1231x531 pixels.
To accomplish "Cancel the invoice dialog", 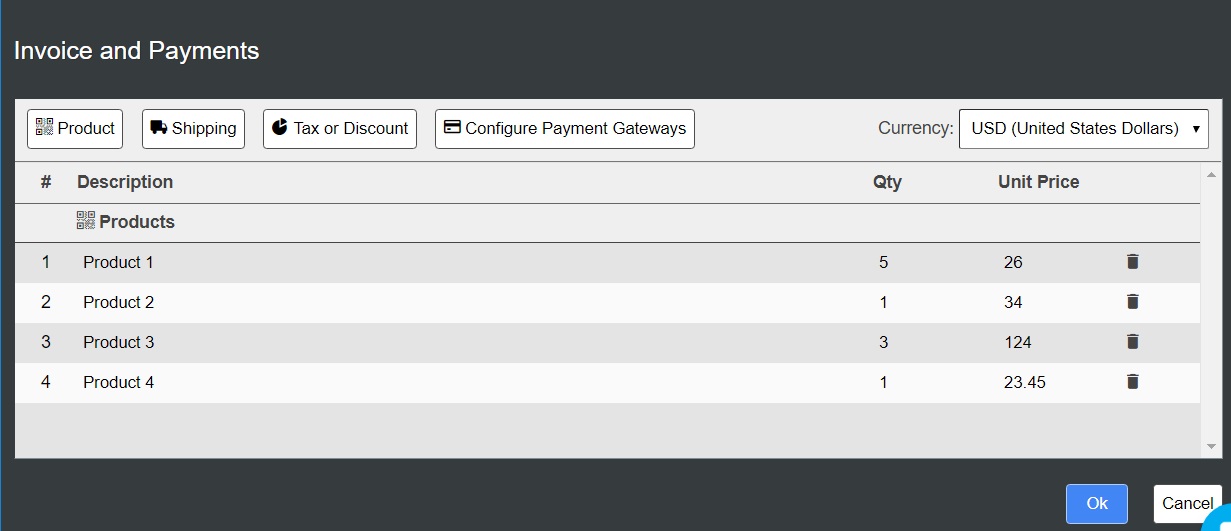I will [x=1188, y=504].
